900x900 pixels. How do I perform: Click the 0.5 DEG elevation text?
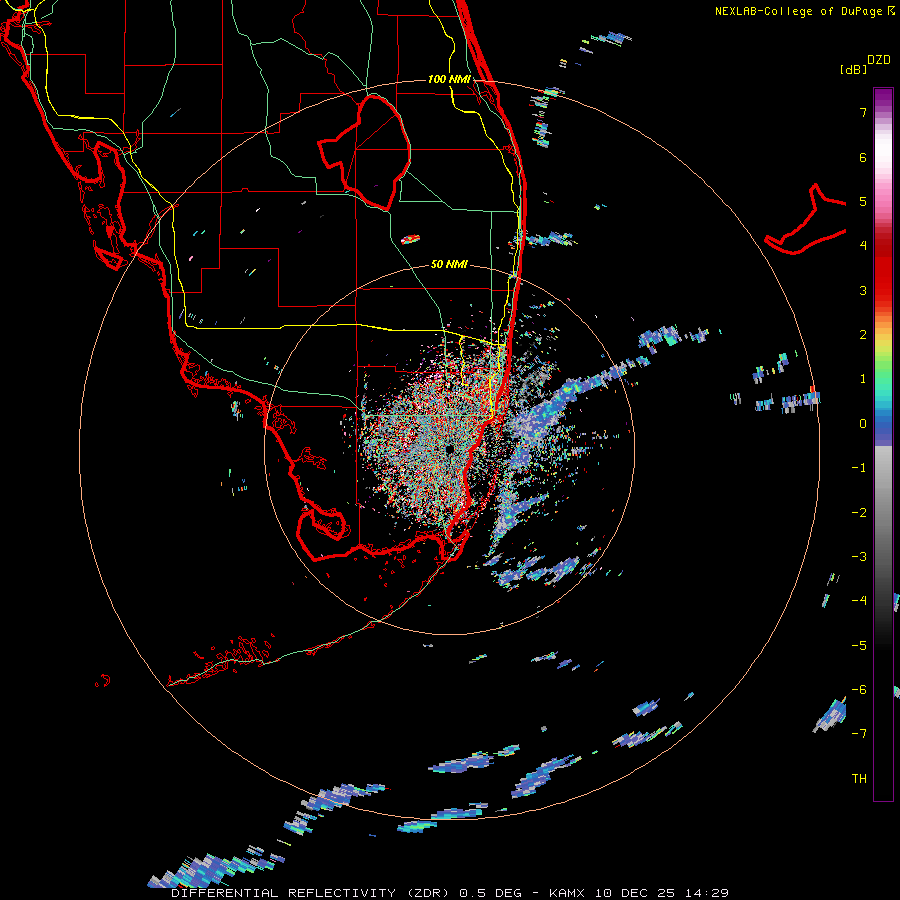[490, 893]
